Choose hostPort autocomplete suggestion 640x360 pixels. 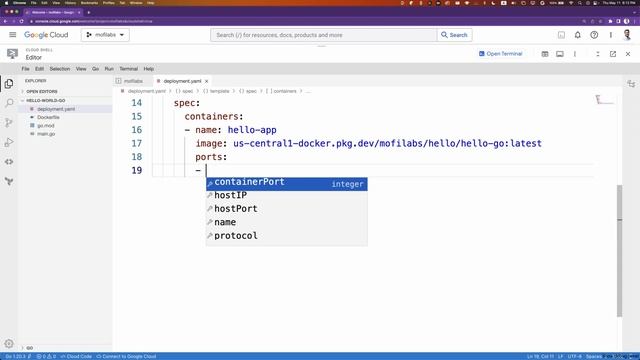pyautogui.click(x=287, y=209)
